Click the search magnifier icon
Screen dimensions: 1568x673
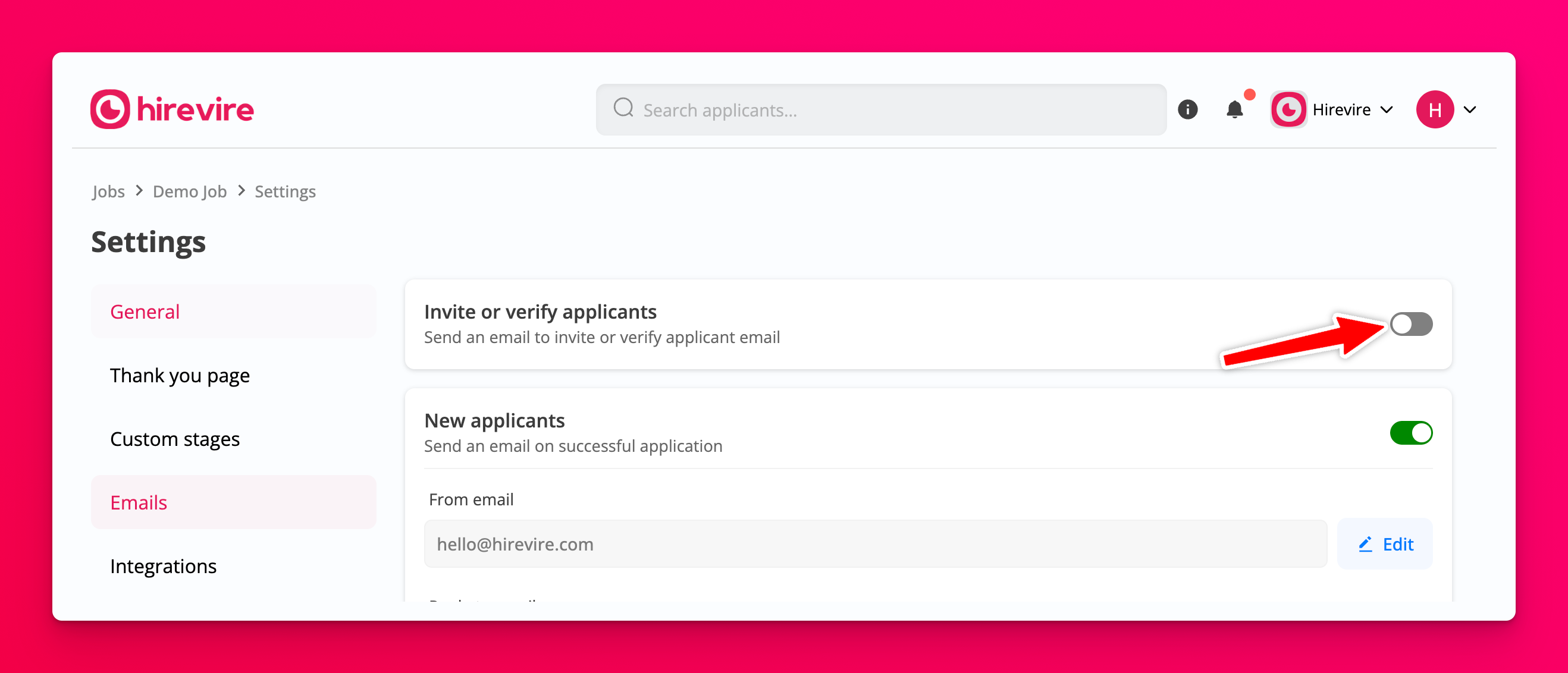(623, 108)
